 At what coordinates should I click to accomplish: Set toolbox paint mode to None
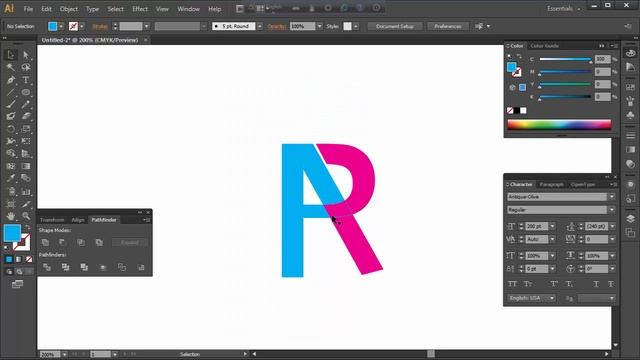(29, 259)
